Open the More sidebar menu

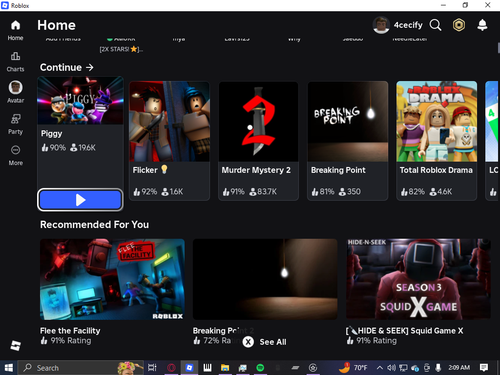tap(15, 150)
